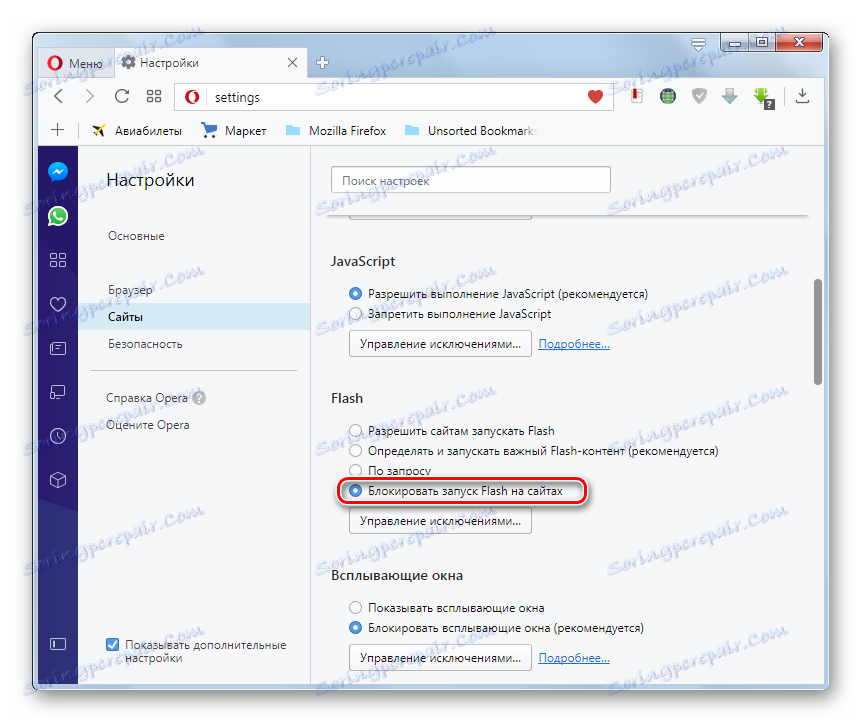The height and width of the screenshot is (723, 862).
Task: Select the 'Безопасность' settings section
Action: pyautogui.click(x=144, y=343)
